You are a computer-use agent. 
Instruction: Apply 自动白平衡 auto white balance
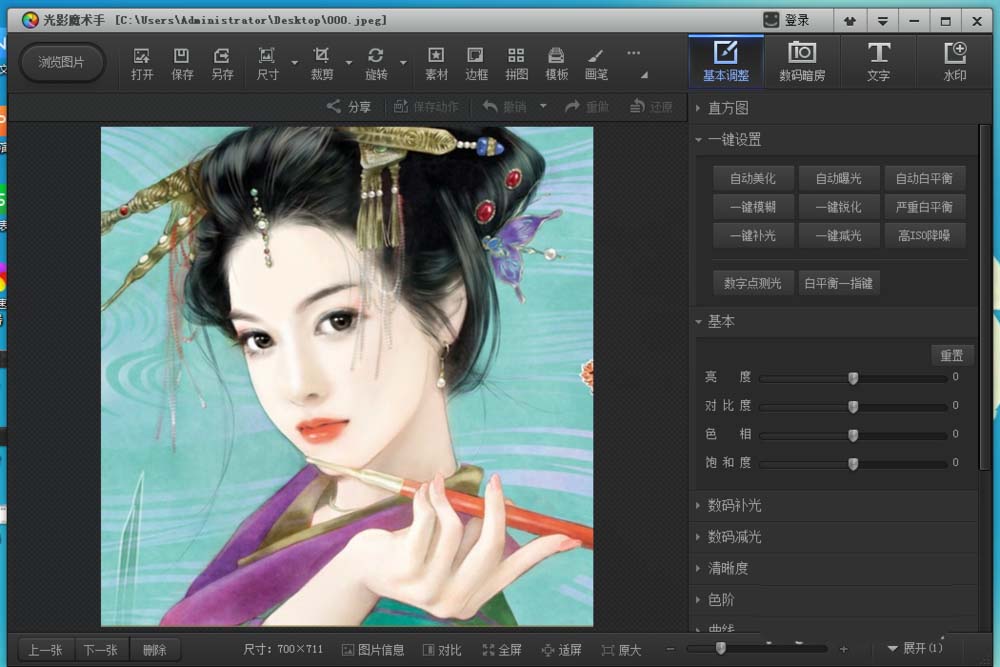924,179
